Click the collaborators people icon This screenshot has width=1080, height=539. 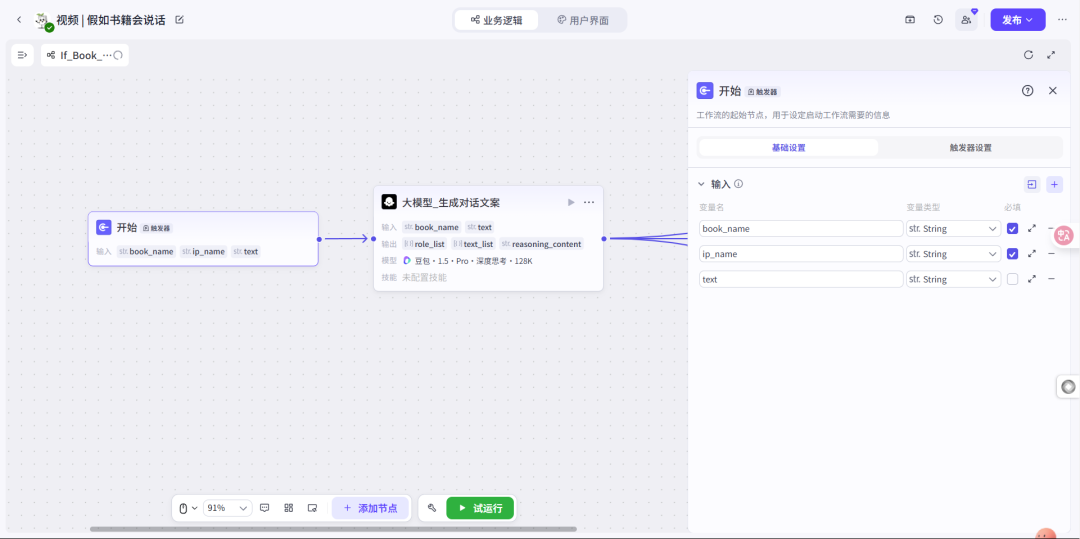point(966,20)
